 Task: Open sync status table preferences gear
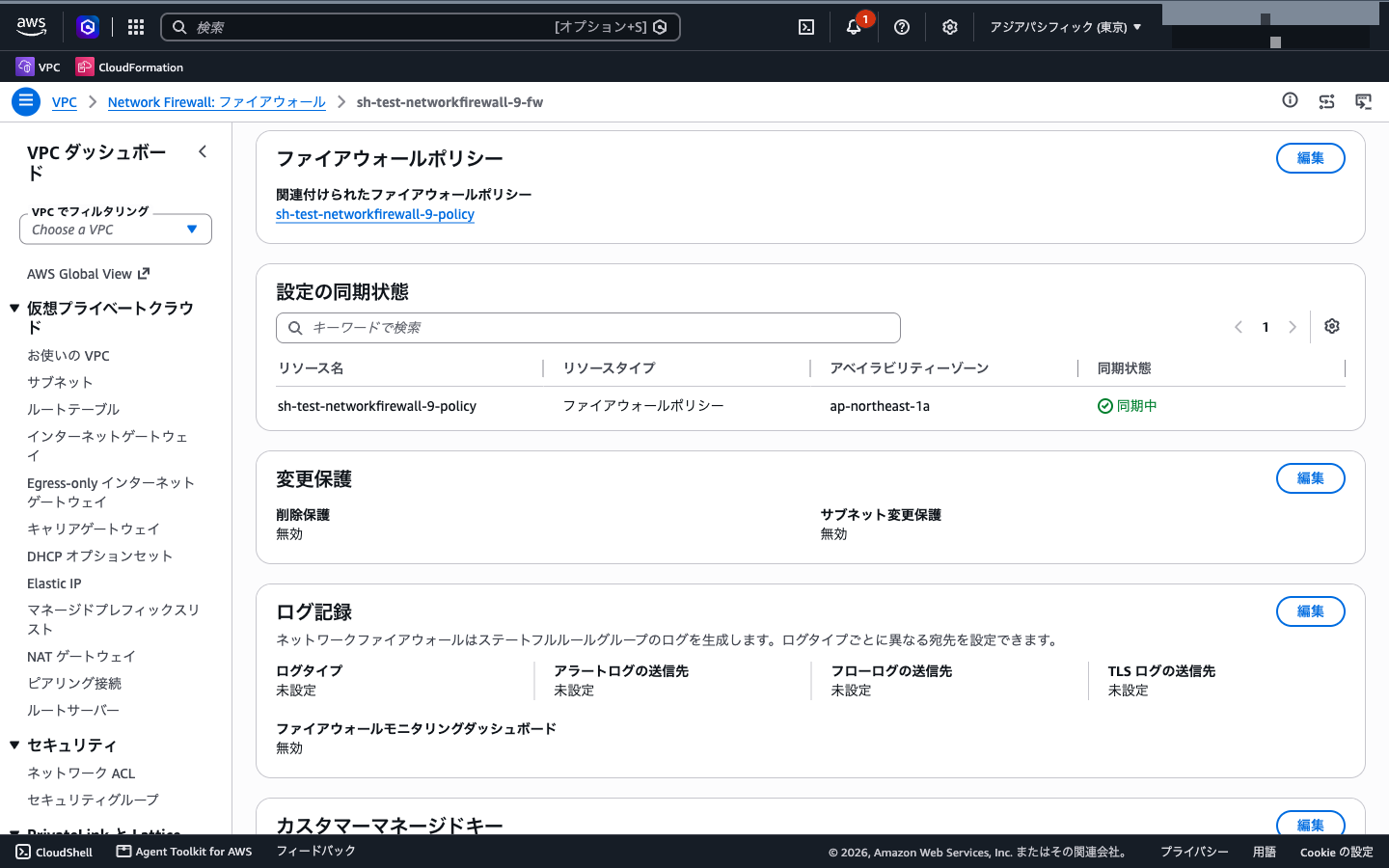point(1332,326)
